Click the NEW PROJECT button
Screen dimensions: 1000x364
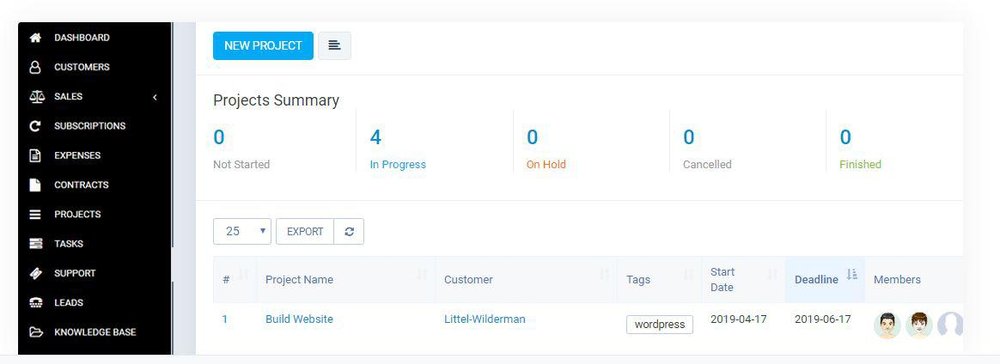(x=263, y=45)
